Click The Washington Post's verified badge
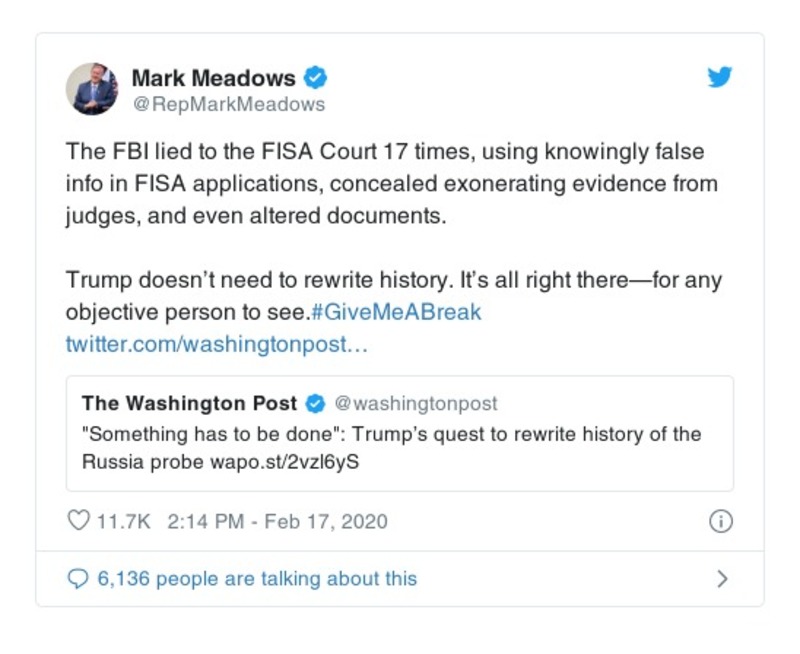The image size is (800, 654). point(315,404)
